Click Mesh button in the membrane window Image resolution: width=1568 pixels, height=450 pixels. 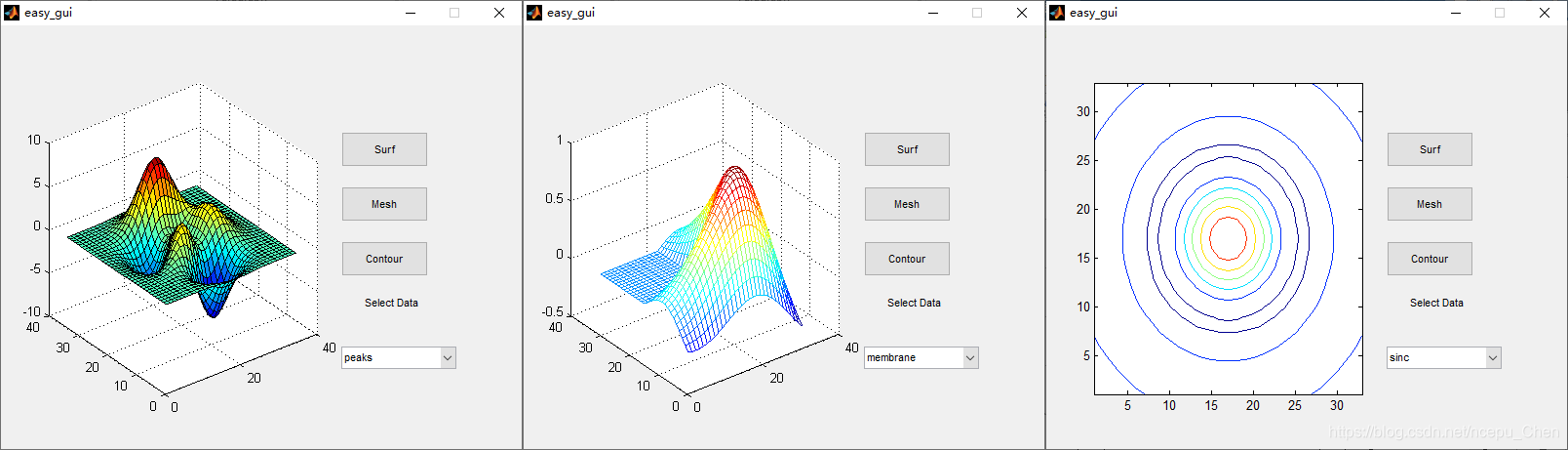[907, 204]
